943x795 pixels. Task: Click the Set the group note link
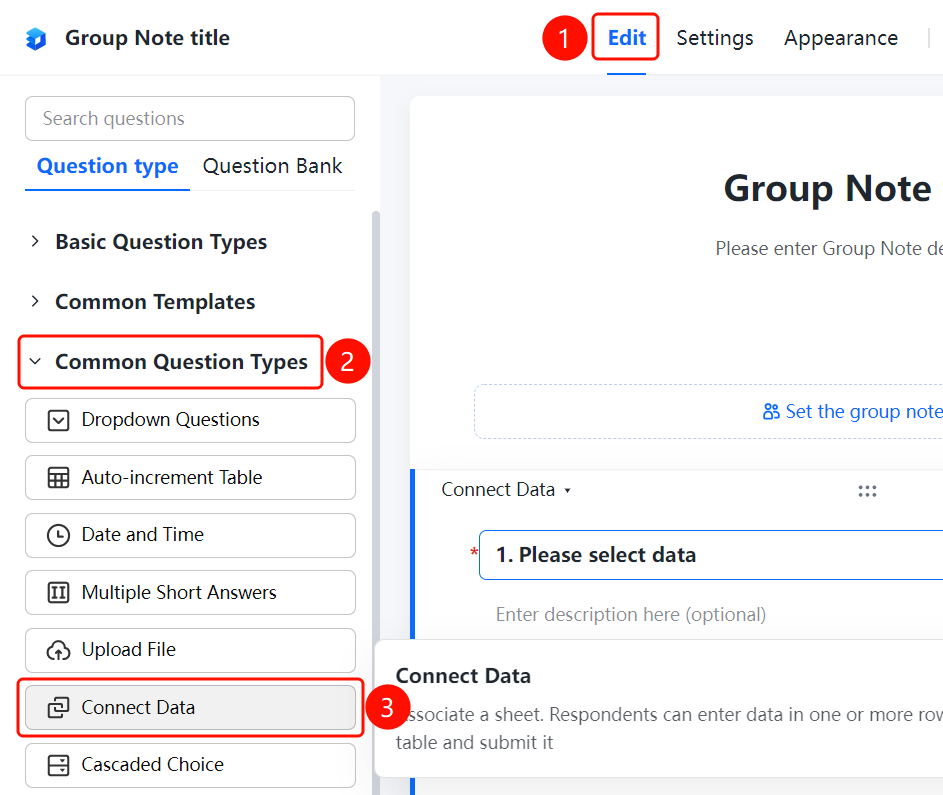coord(864,412)
